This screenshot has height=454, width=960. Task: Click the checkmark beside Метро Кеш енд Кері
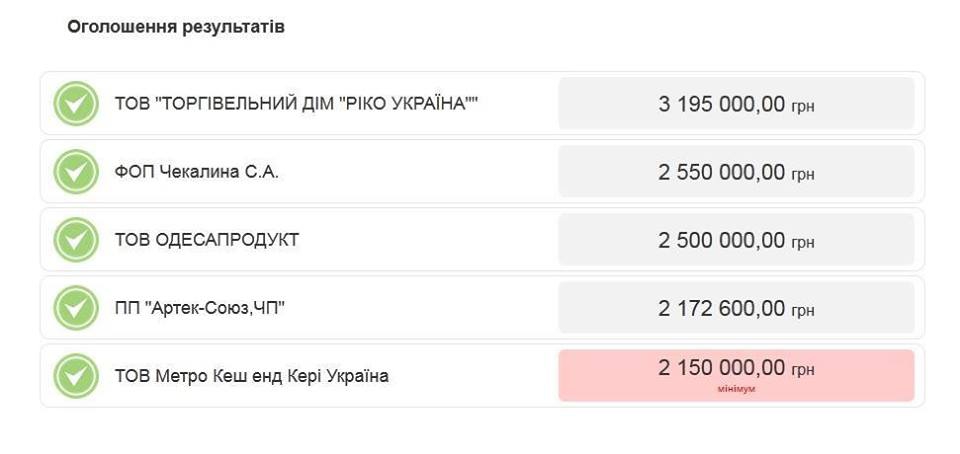pos(76,376)
